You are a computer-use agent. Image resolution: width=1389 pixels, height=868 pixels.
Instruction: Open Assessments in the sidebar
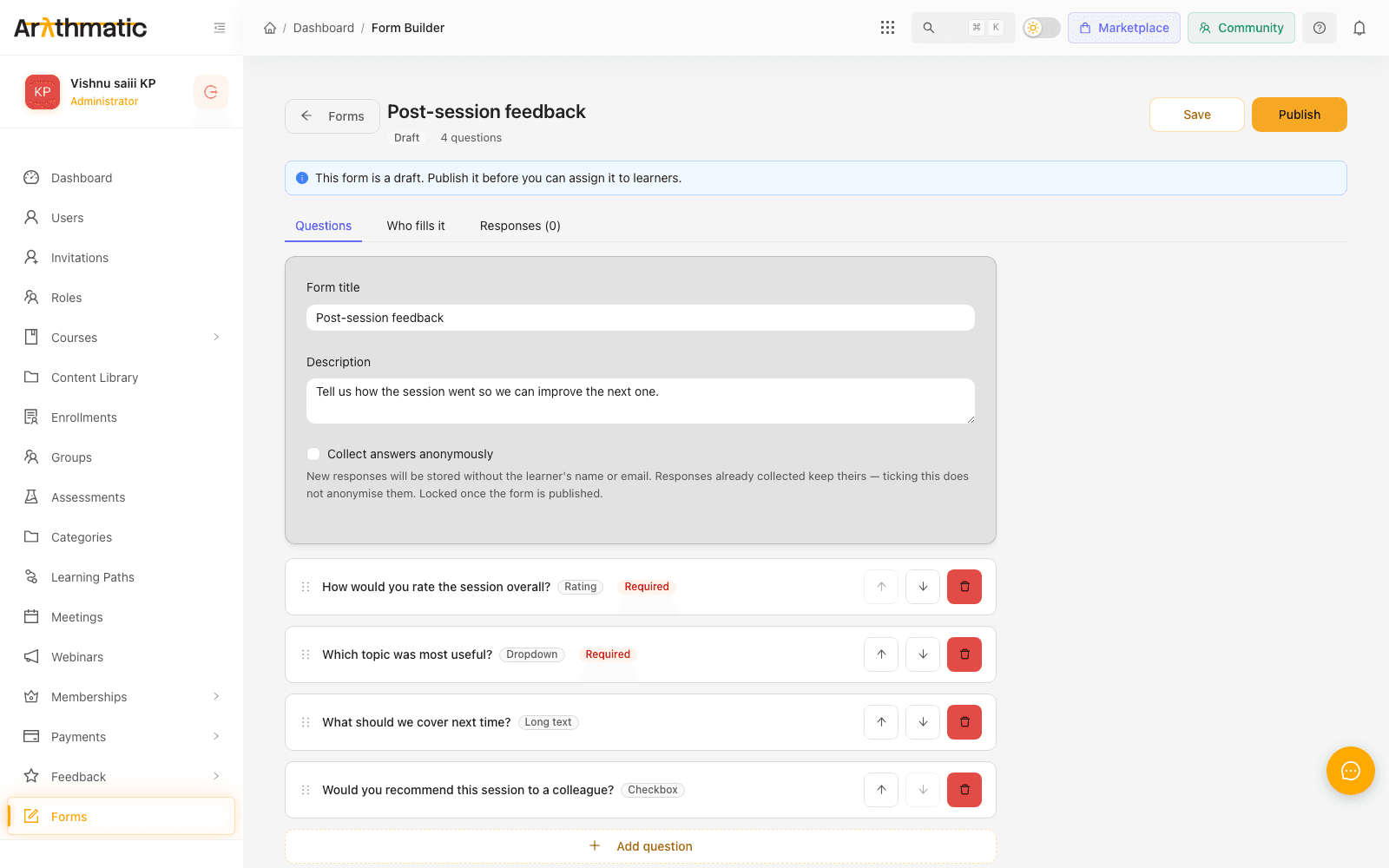[x=122, y=497]
